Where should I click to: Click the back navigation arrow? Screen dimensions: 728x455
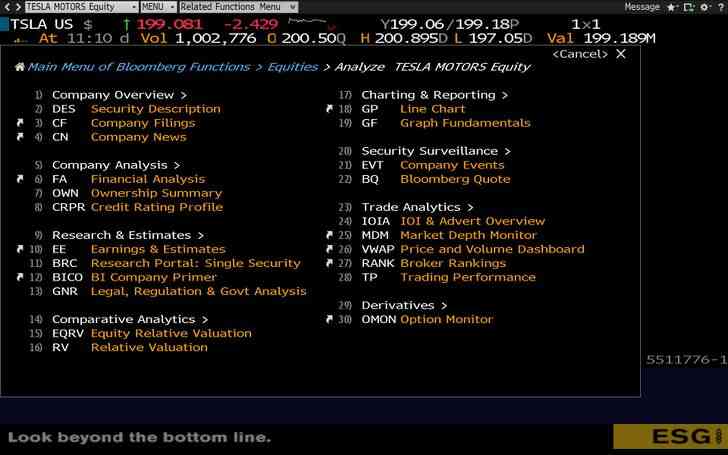pyautogui.click(x=6, y=7)
